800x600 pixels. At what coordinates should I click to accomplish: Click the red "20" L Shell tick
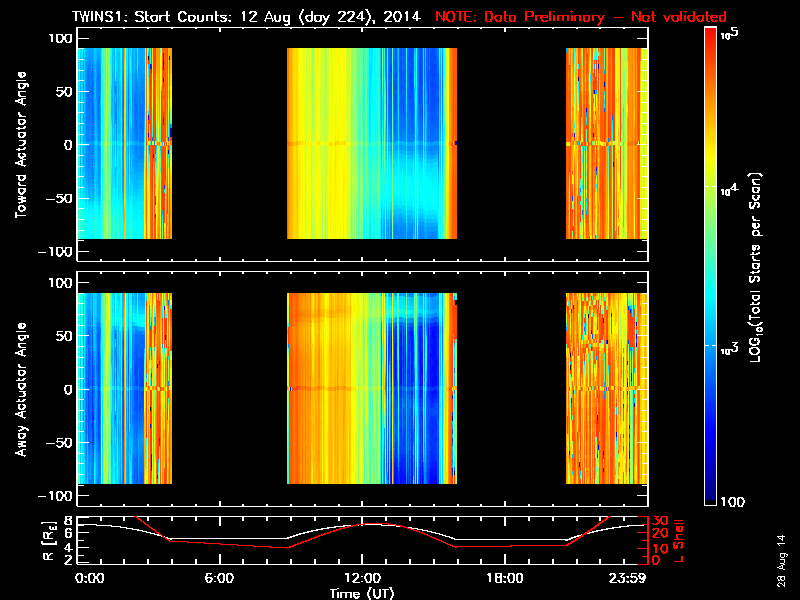pos(660,534)
